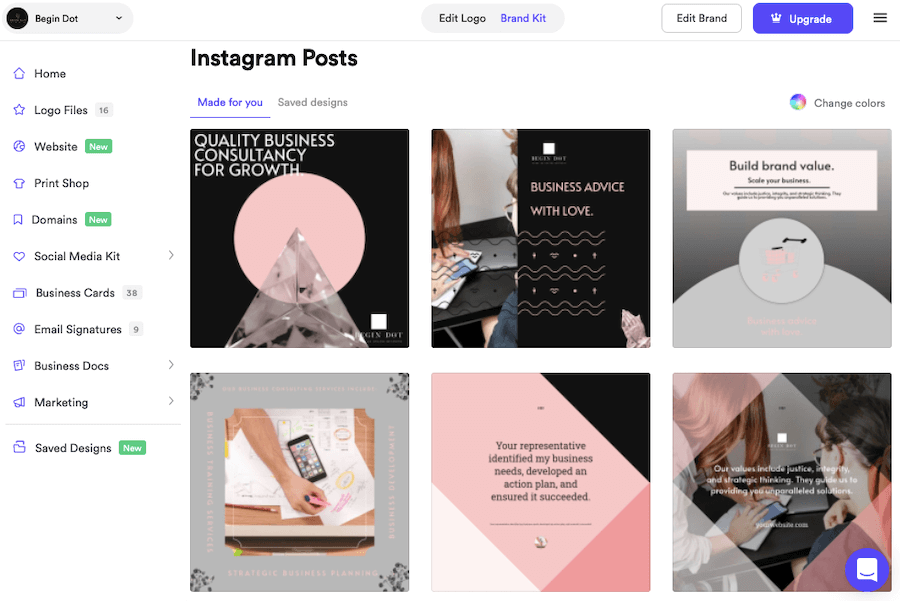The height and width of the screenshot is (601, 900).
Task: Click the Logo Files star icon
Action: (x=19, y=110)
